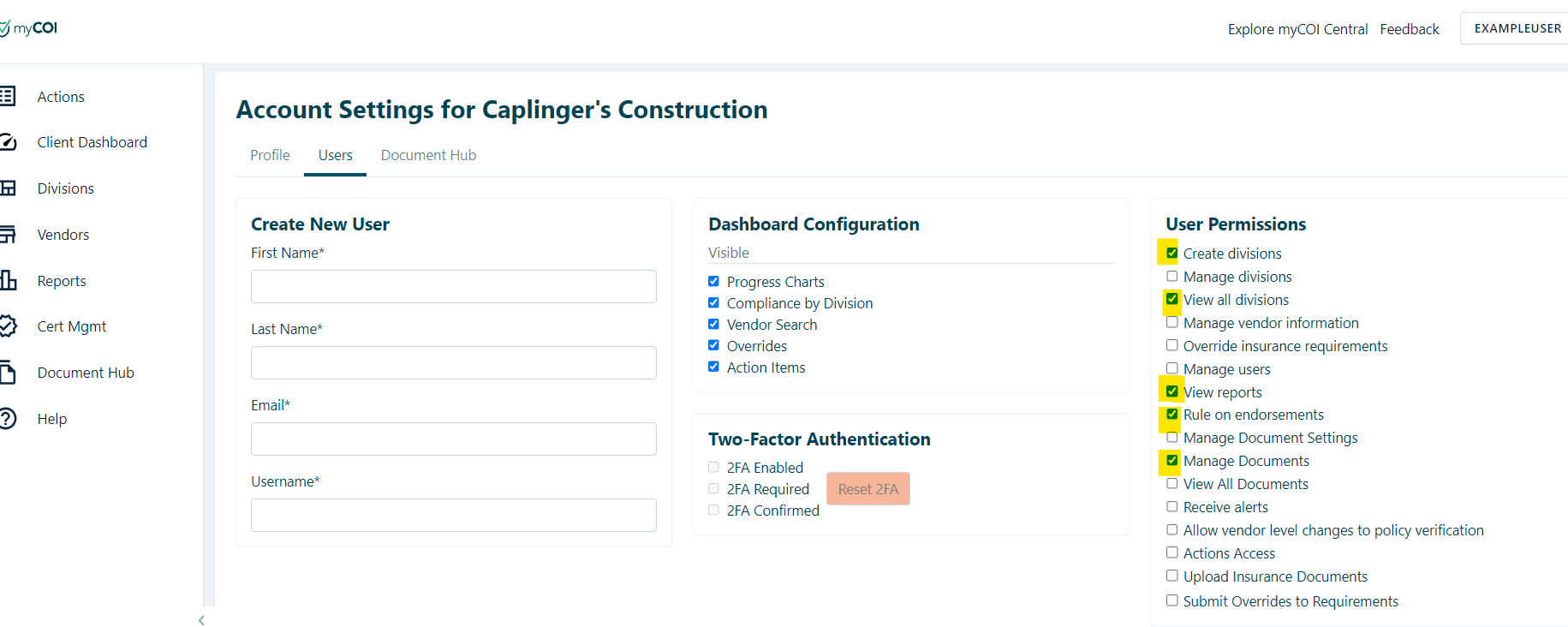The height and width of the screenshot is (627, 1568).
Task: Uncheck the Create divisions permission
Action: 1172,253
